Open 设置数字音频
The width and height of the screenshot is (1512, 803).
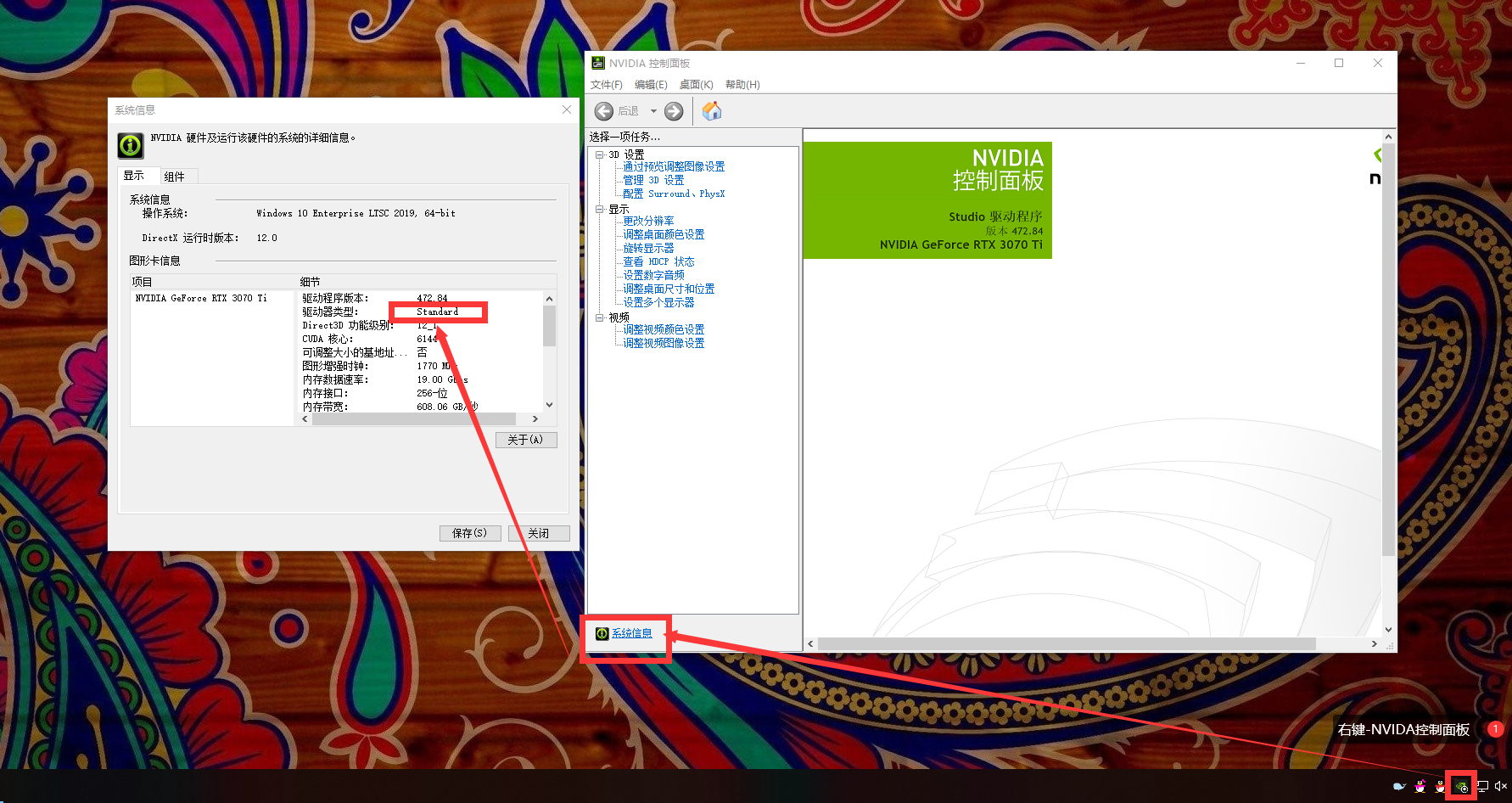coord(653,275)
